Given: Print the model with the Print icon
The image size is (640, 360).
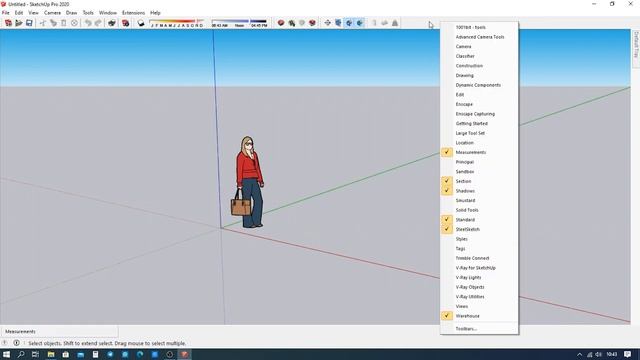Looking at the screenshot, I should click(x=111, y=23).
